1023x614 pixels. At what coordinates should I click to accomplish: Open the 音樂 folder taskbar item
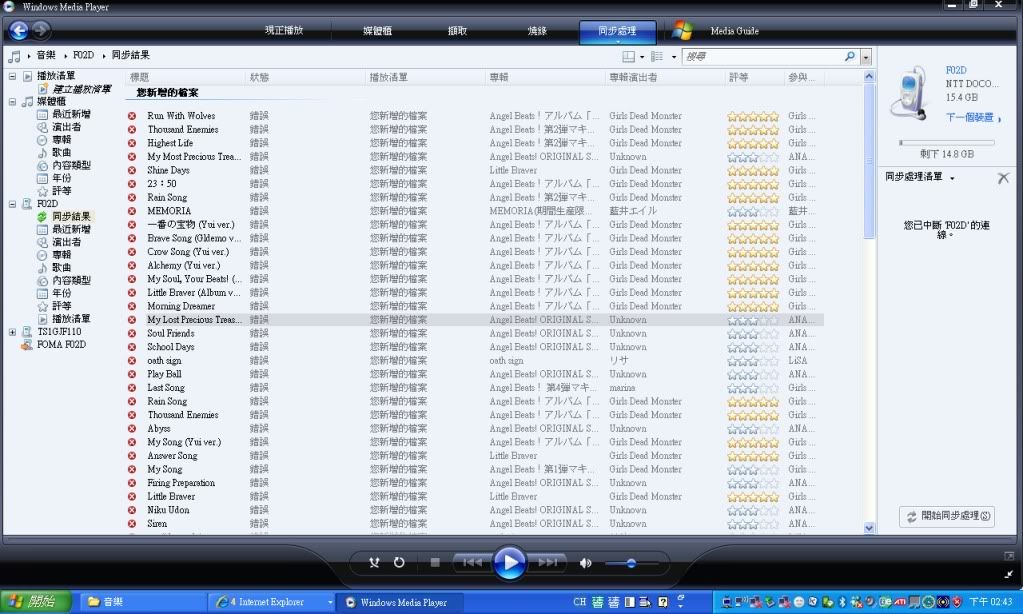pos(144,602)
